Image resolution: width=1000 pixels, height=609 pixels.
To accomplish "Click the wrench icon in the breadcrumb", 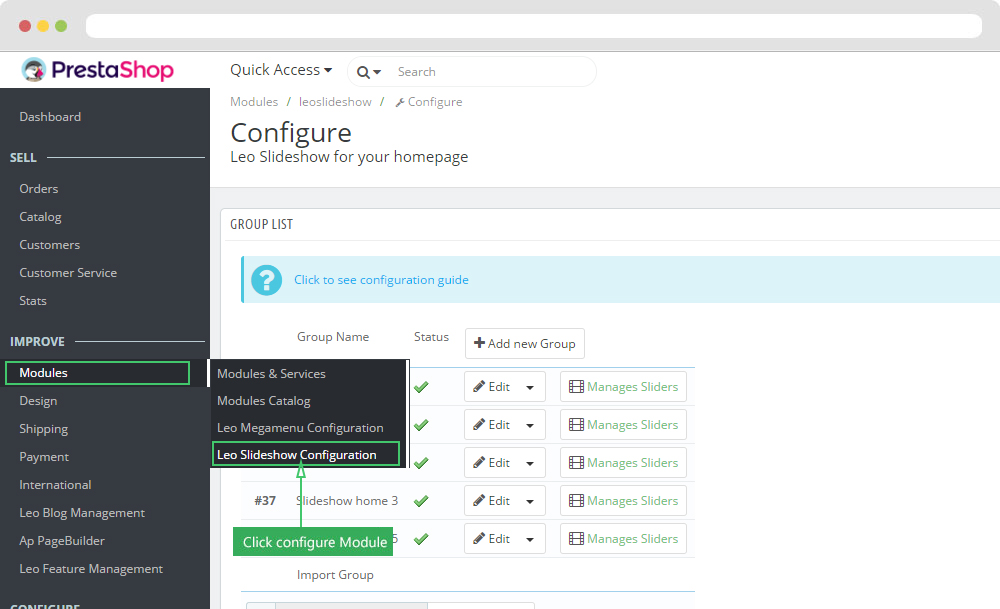I will 400,103.
